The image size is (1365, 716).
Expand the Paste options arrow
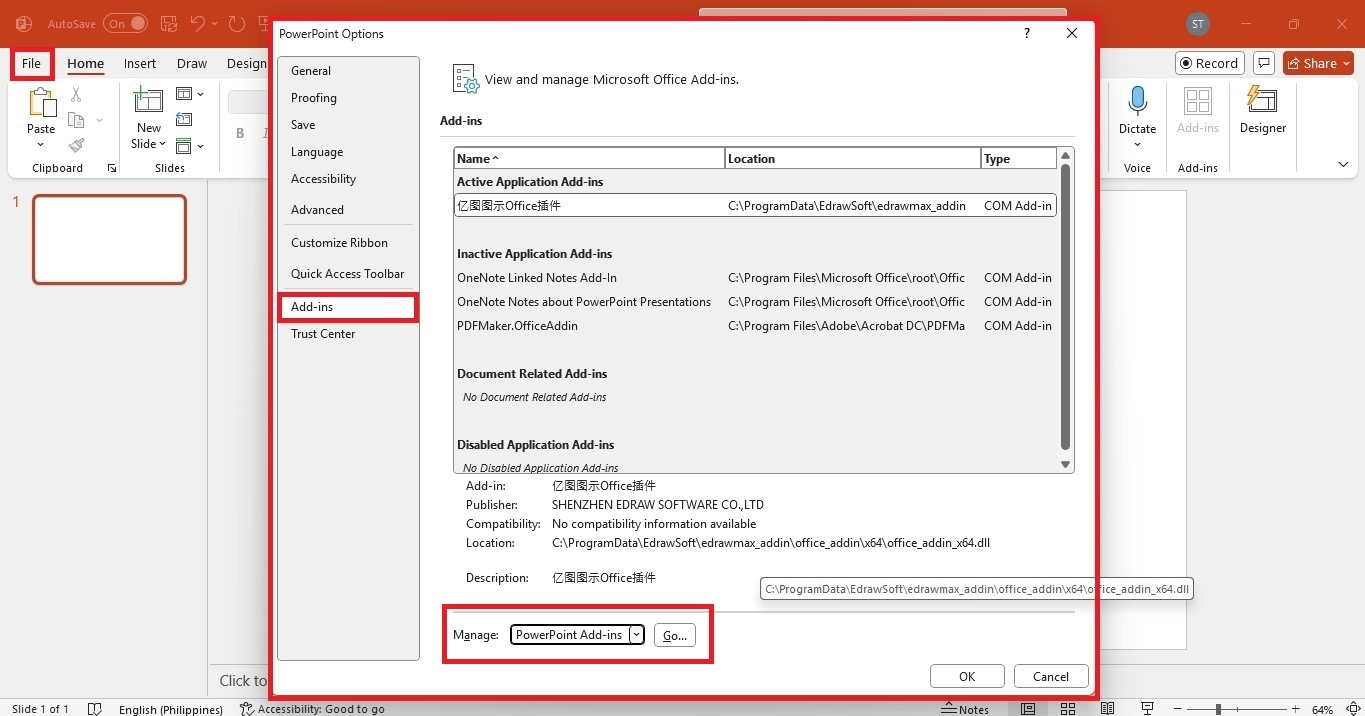41,145
